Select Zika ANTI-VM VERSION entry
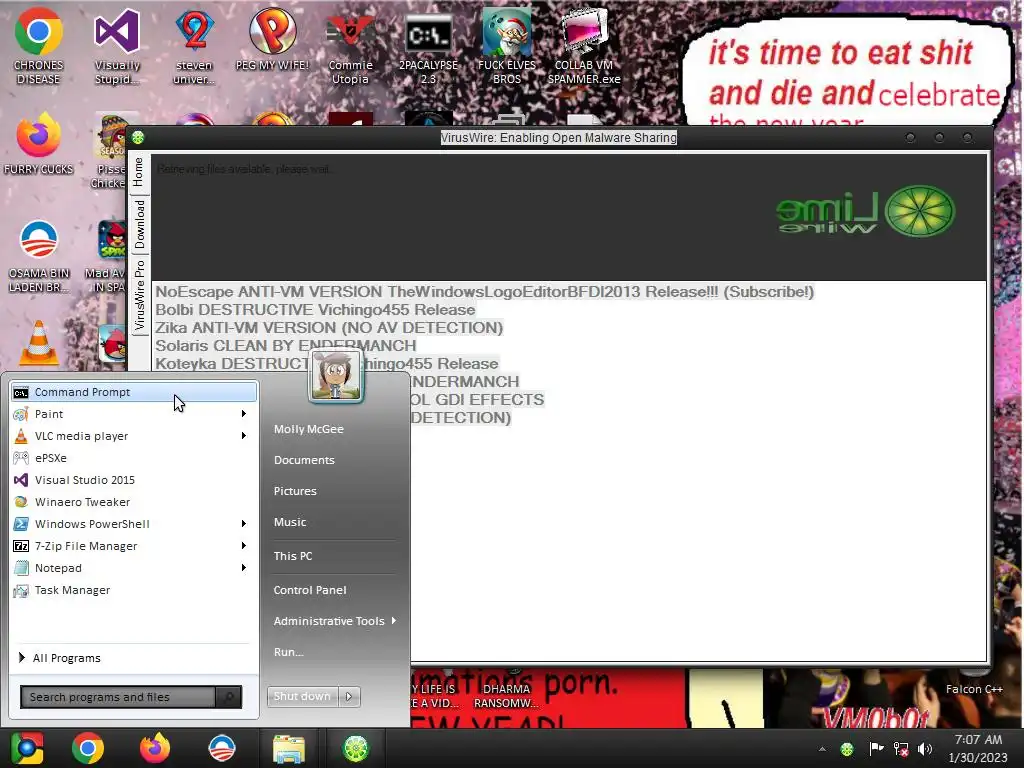 [329, 327]
